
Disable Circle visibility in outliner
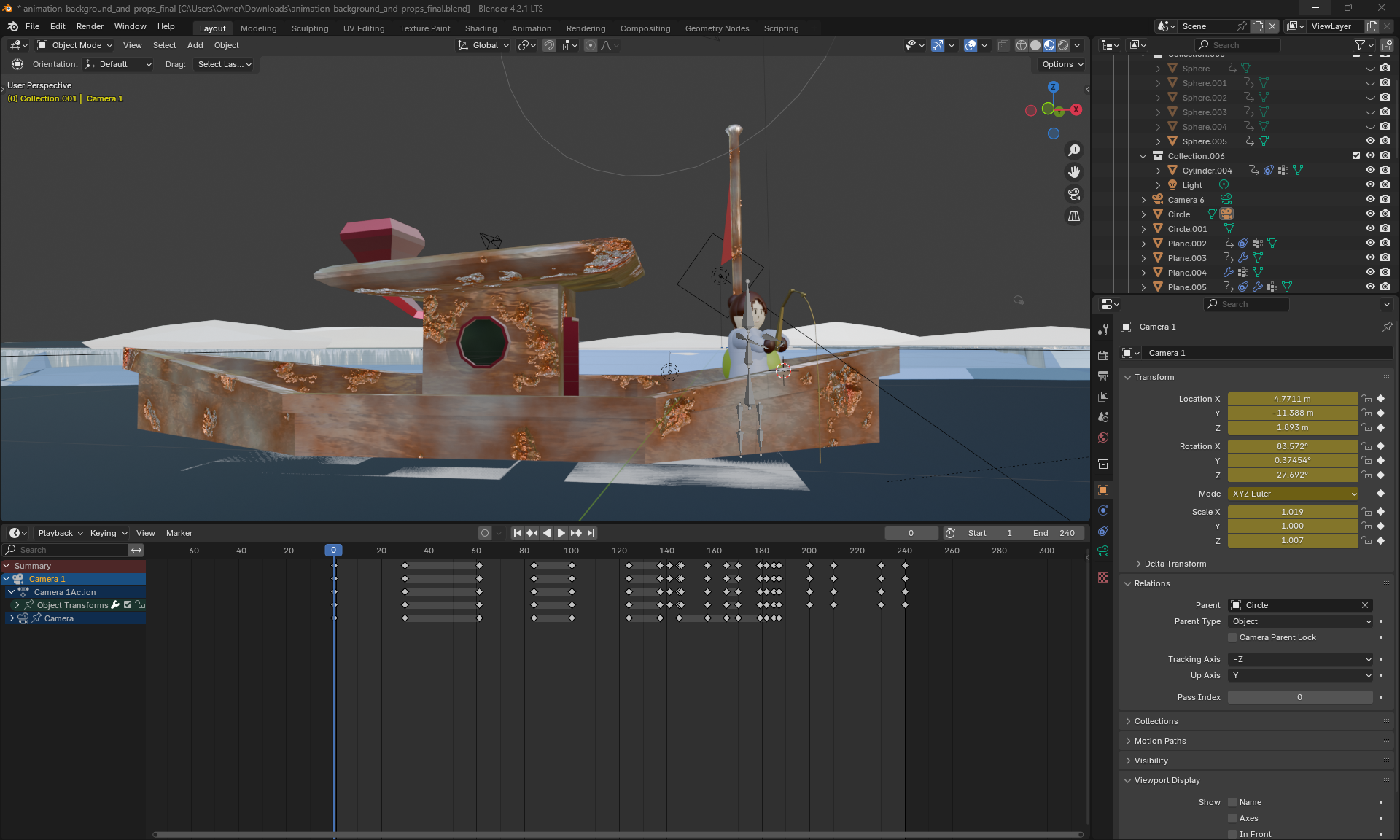(x=1370, y=214)
